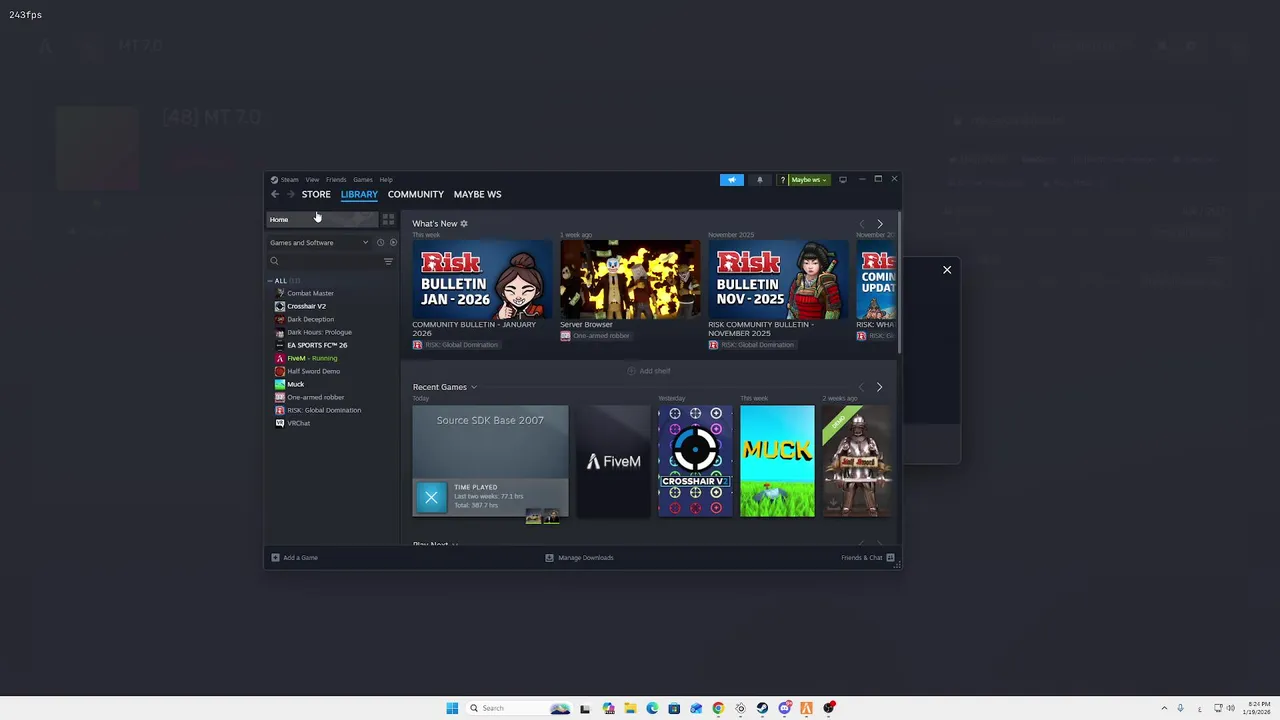
Task: Open File Explorer from the taskbar
Action: coord(630,708)
